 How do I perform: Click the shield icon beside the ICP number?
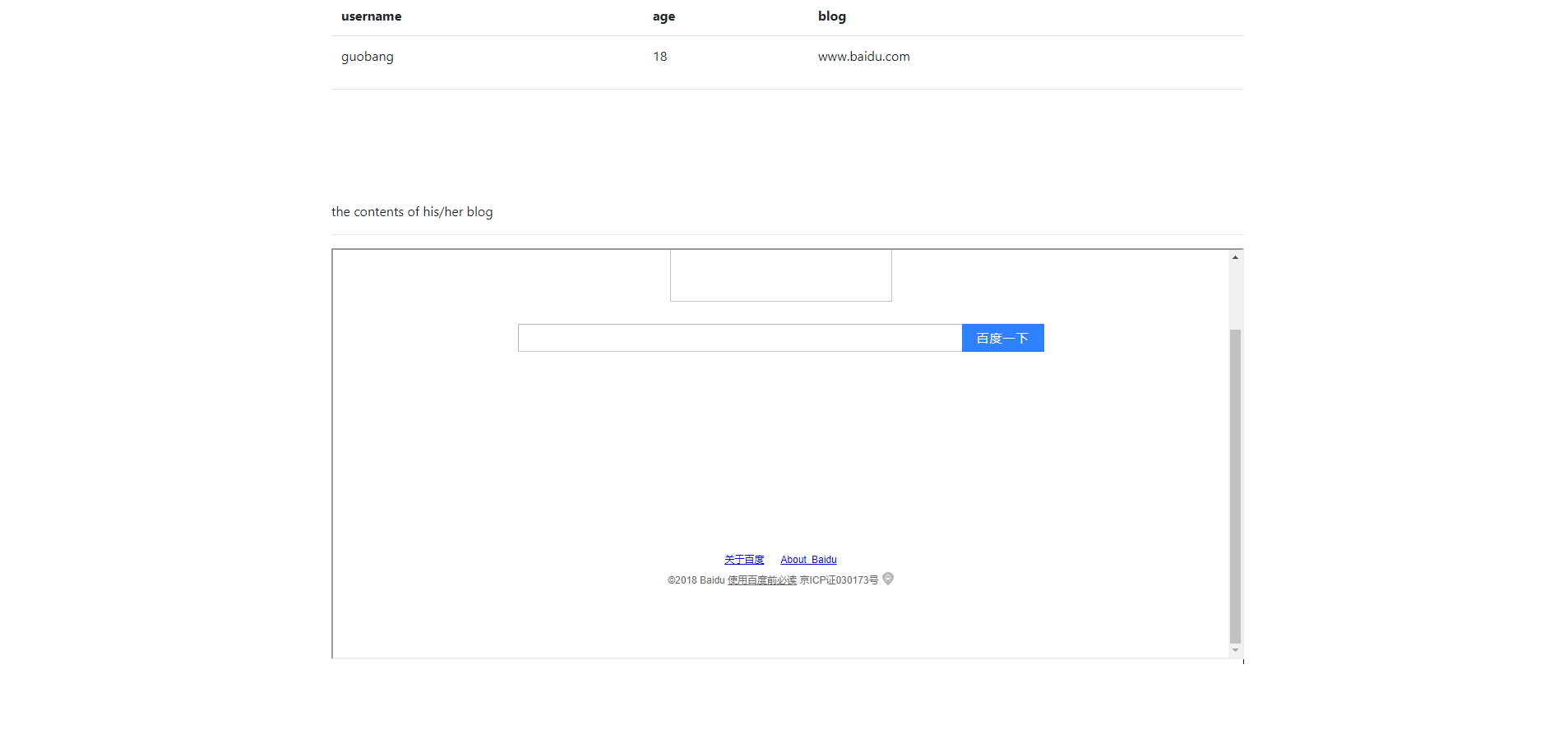(x=888, y=579)
